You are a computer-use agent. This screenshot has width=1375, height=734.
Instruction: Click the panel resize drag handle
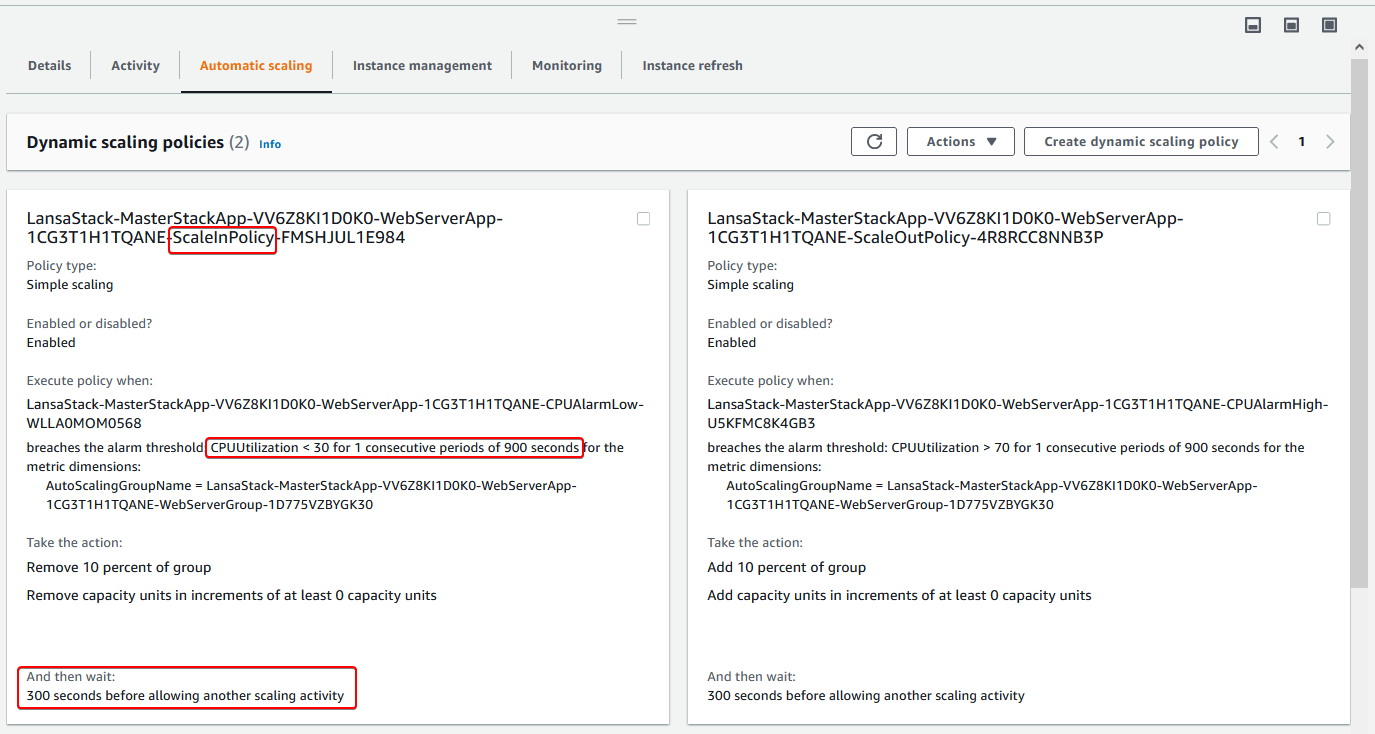[x=627, y=21]
